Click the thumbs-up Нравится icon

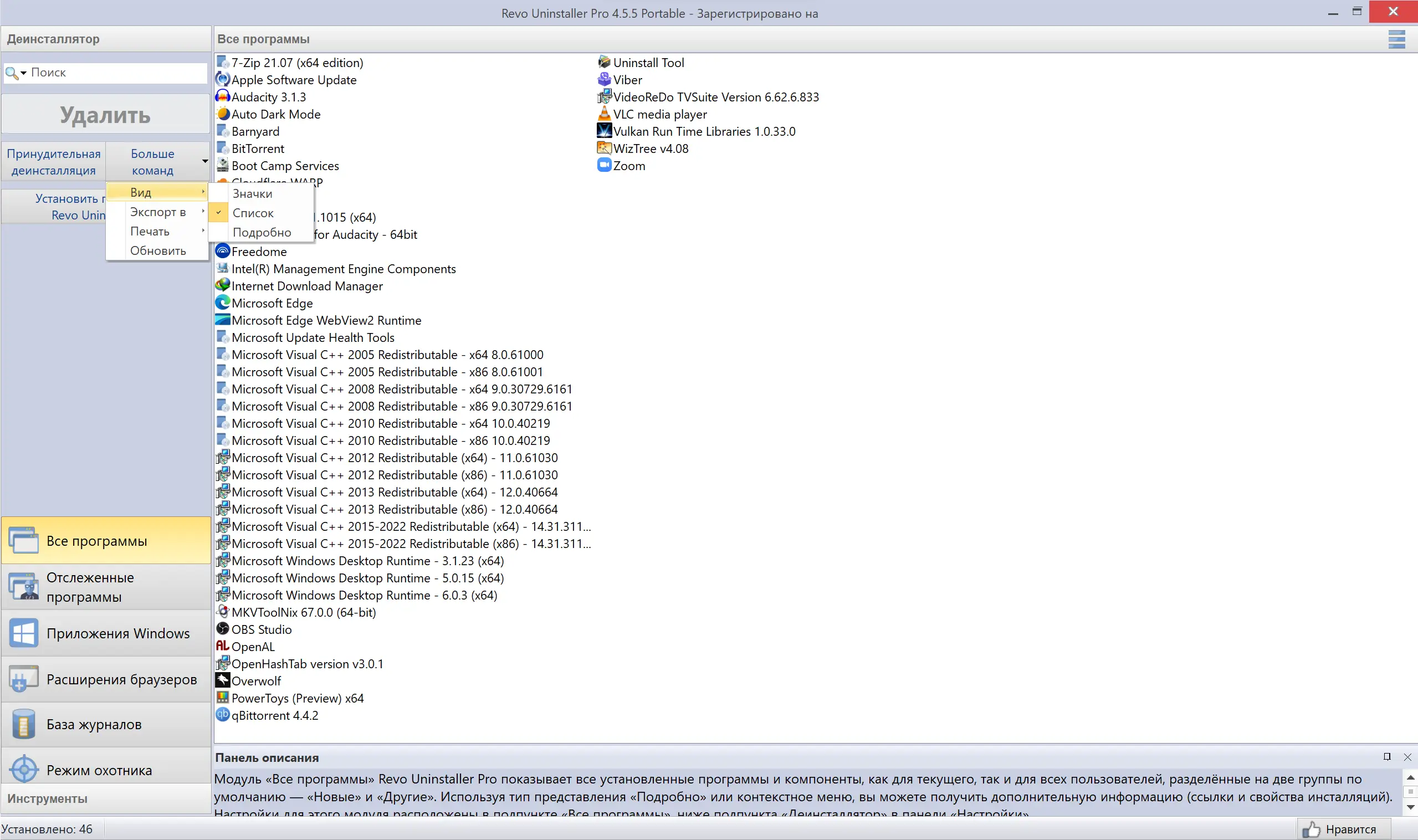(x=1311, y=829)
